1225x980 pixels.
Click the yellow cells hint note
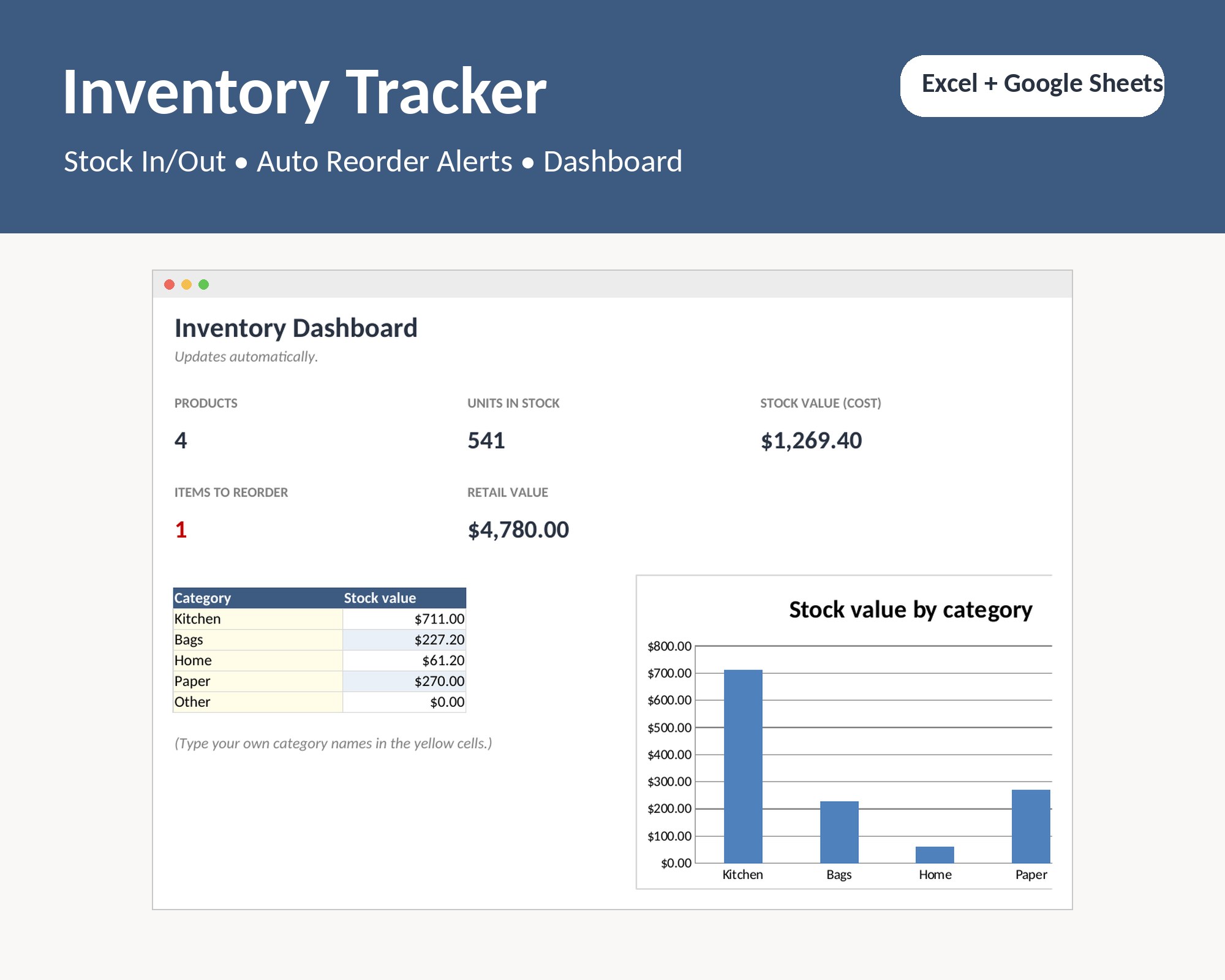click(333, 744)
